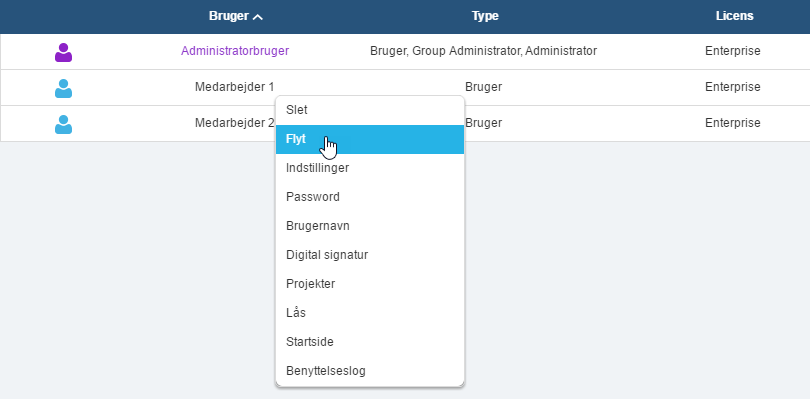Open the Administratorbruger user link
810x399 pixels.
235,51
